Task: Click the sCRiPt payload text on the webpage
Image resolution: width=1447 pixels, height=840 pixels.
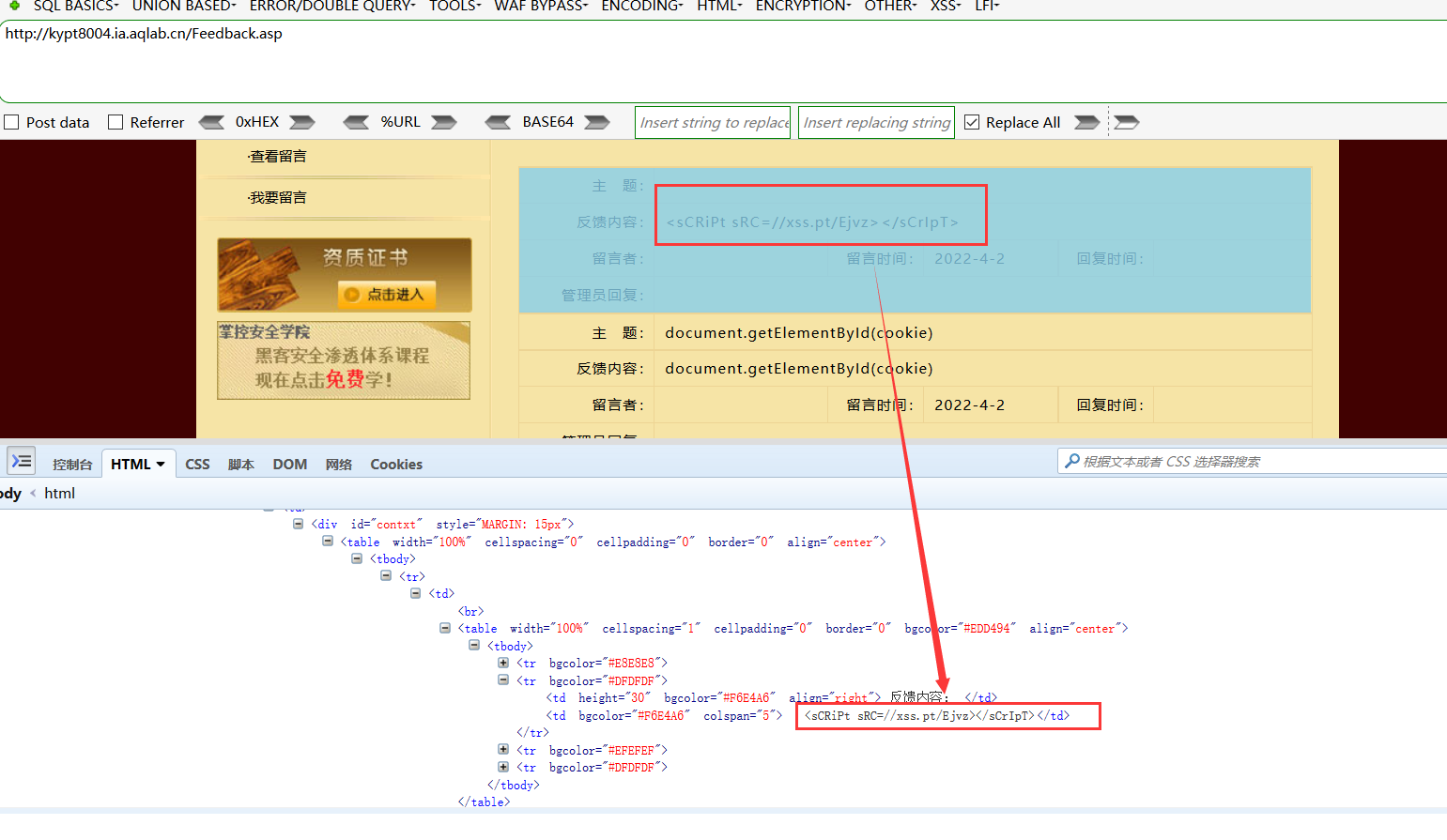Action: click(x=812, y=222)
